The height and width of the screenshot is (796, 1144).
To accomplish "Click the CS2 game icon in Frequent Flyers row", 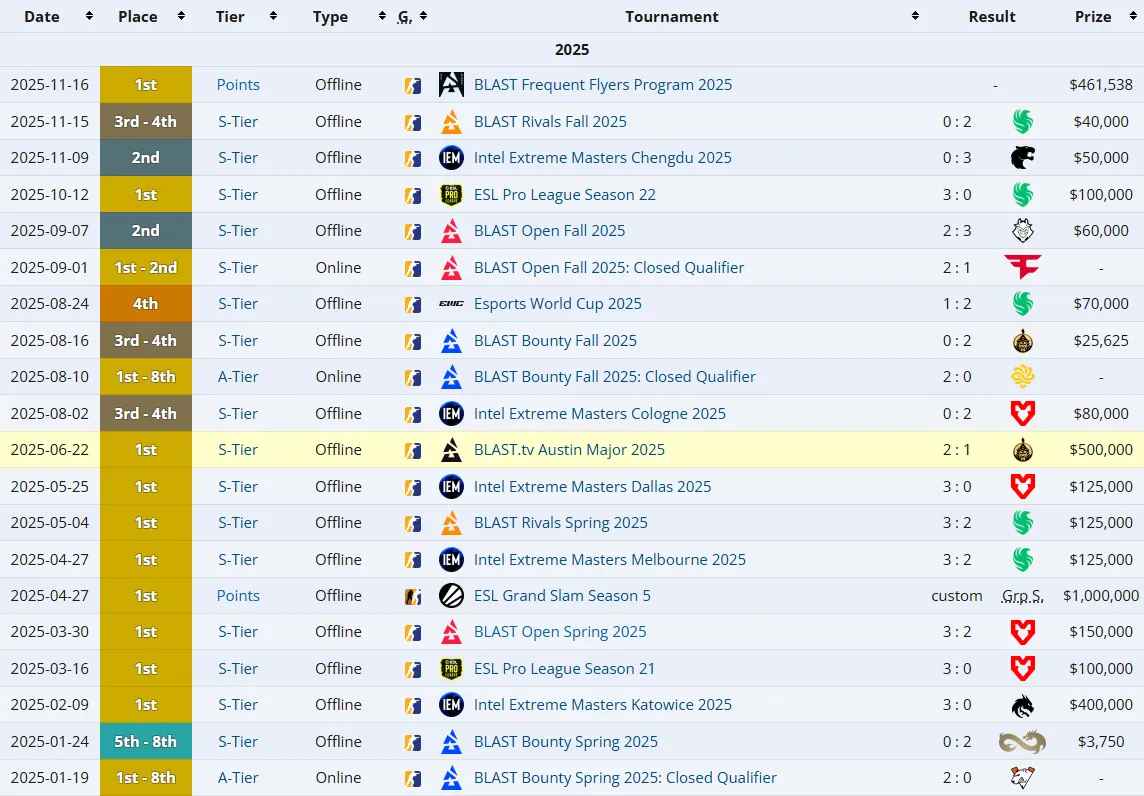I will click(x=413, y=85).
